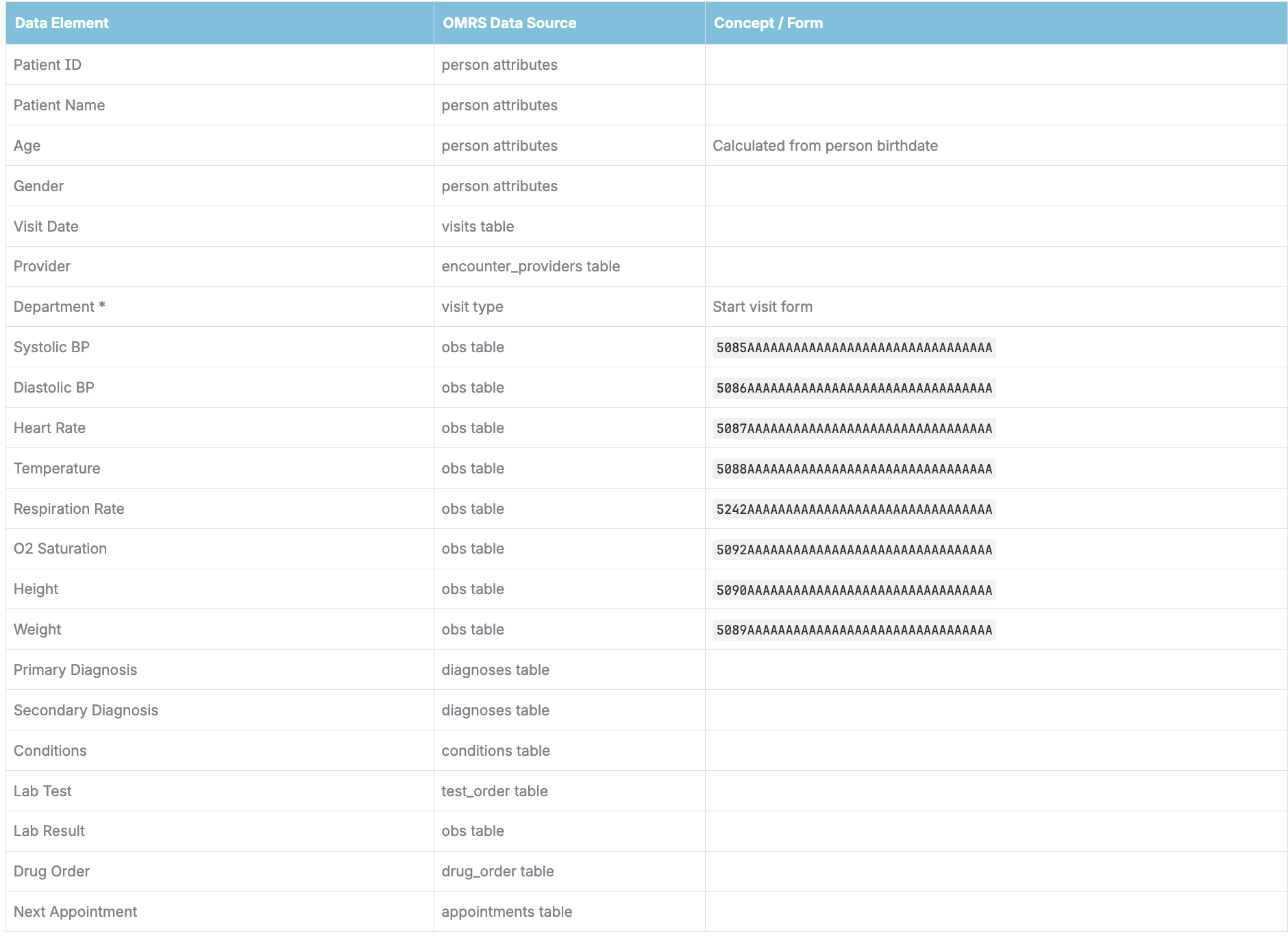Screen dimensions: 1288x936
Task: Click the Data Element column header
Action: [x=62, y=23]
